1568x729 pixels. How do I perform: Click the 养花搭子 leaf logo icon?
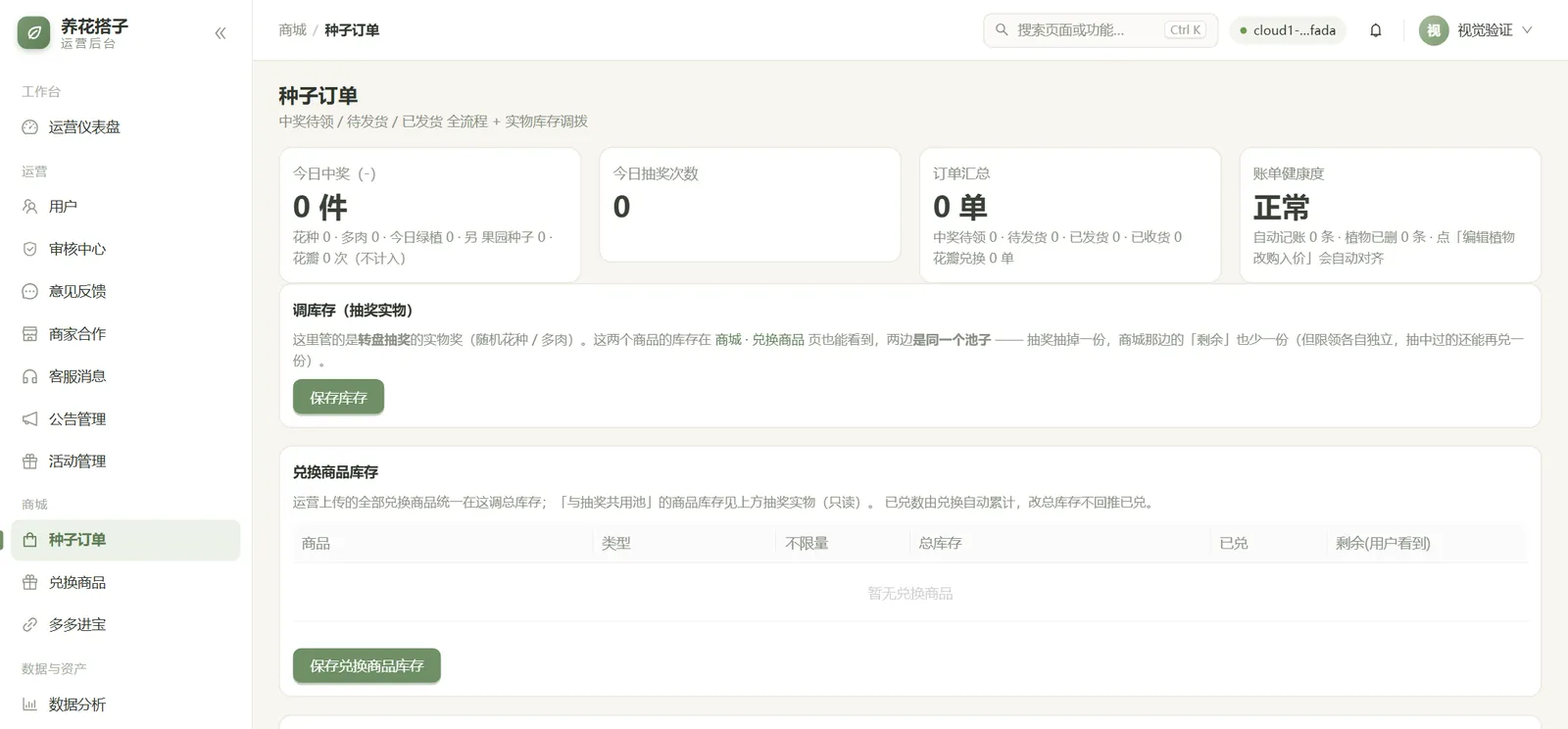[33, 33]
